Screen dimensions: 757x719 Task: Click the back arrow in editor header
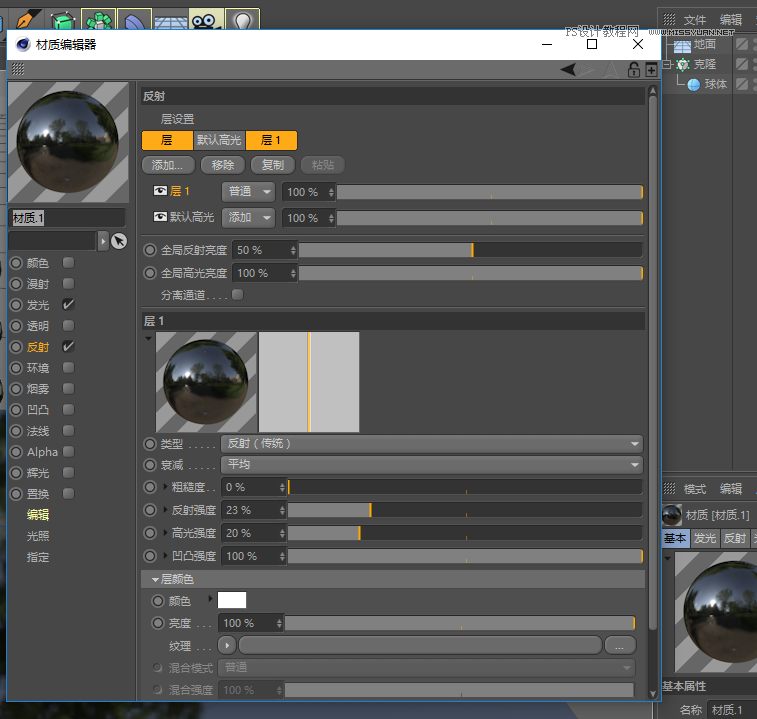coord(569,70)
